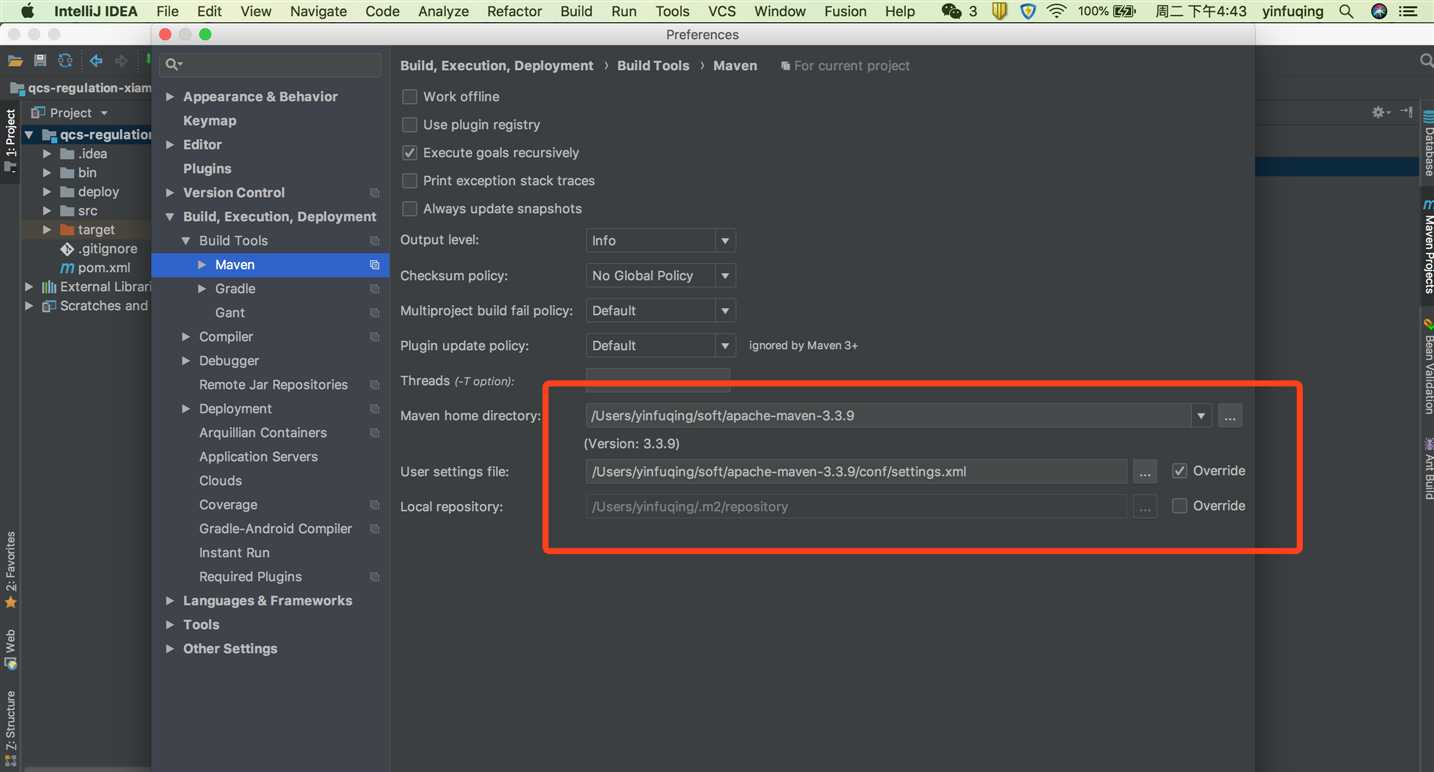Open Spotlight search in menu bar

coord(1346,11)
